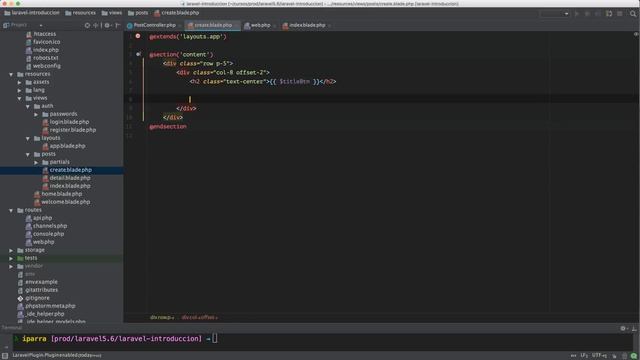Image resolution: width=640 pixels, height=360 pixels.
Task: Select favicon.ico file in tree
Action: point(43,42)
